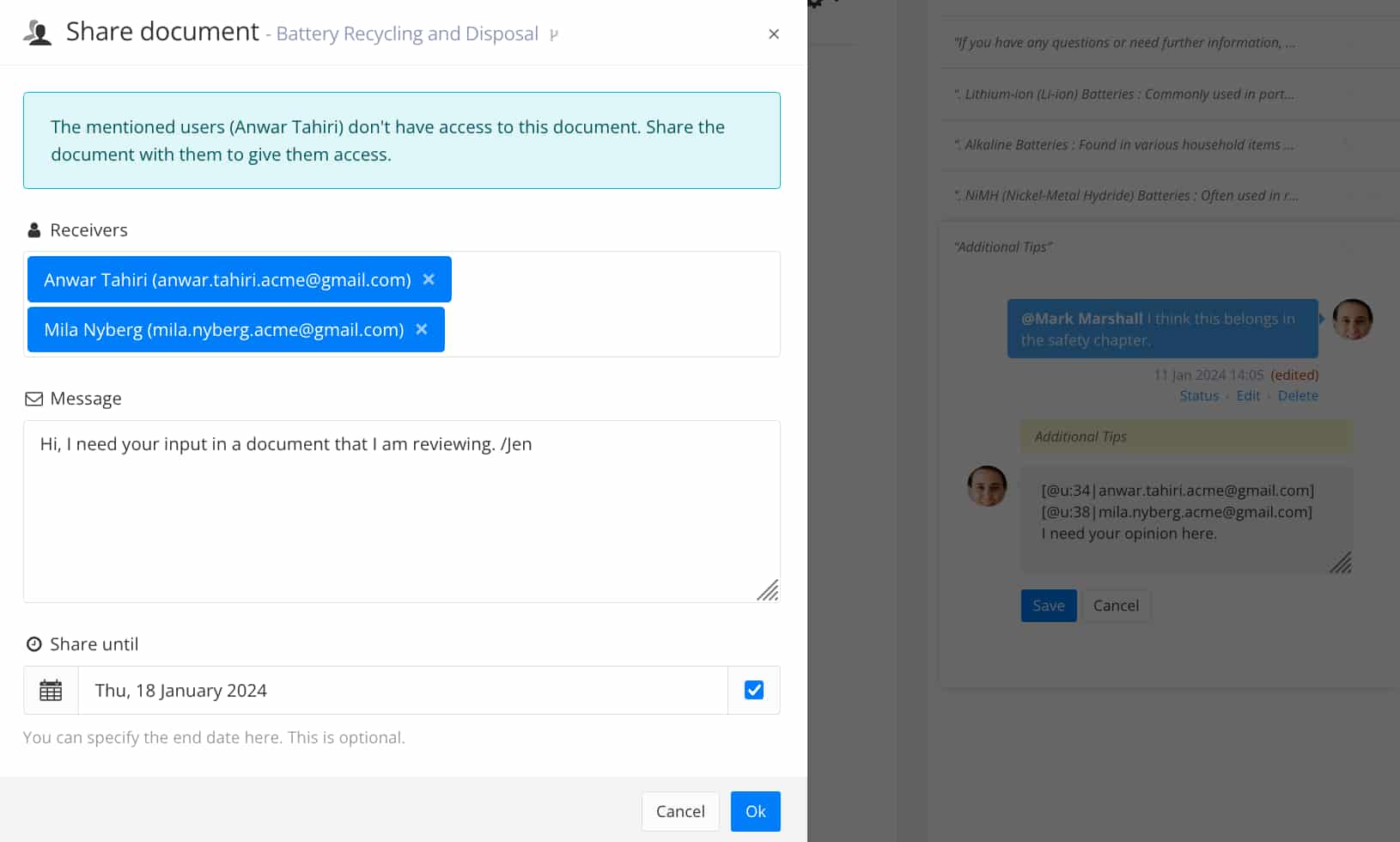Click Edit link under the comment
This screenshot has height=842, width=1400.
[x=1247, y=396]
